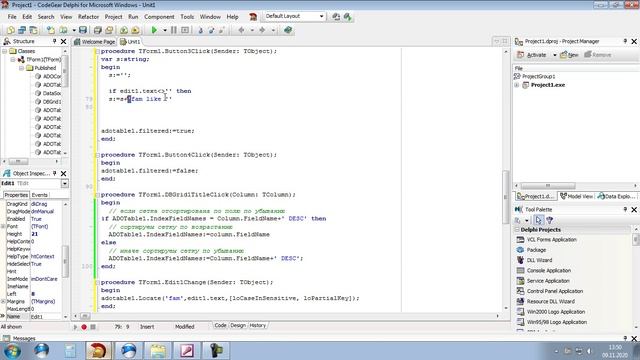Open the Refactor menu
Screen dimensions: 640x360
[x=88, y=17]
